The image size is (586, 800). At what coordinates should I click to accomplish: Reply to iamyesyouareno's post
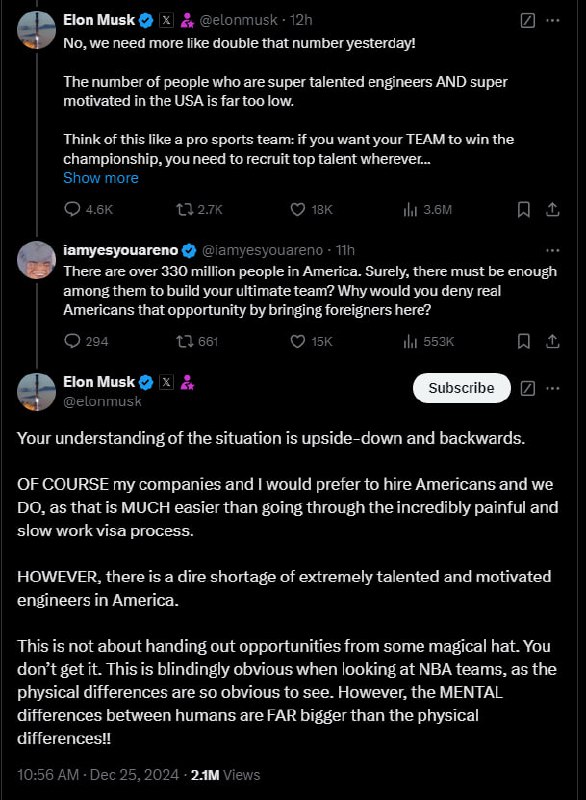(x=72, y=341)
